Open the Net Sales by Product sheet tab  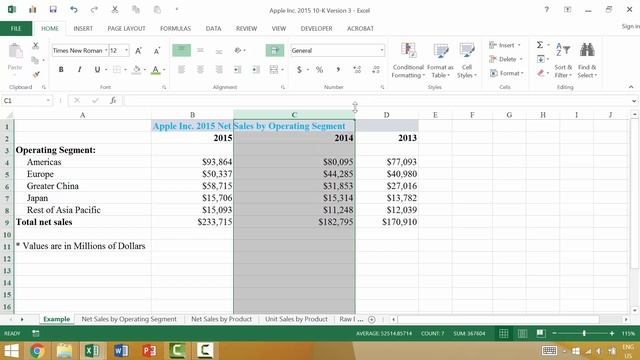pyautogui.click(x=221, y=319)
